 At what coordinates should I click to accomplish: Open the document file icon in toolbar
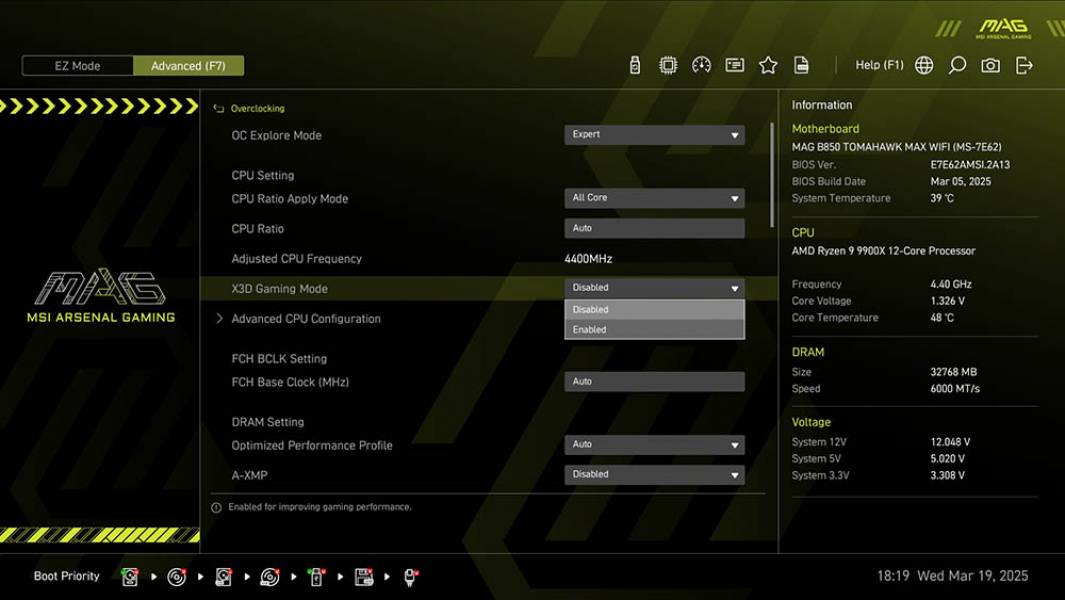tap(801, 65)
